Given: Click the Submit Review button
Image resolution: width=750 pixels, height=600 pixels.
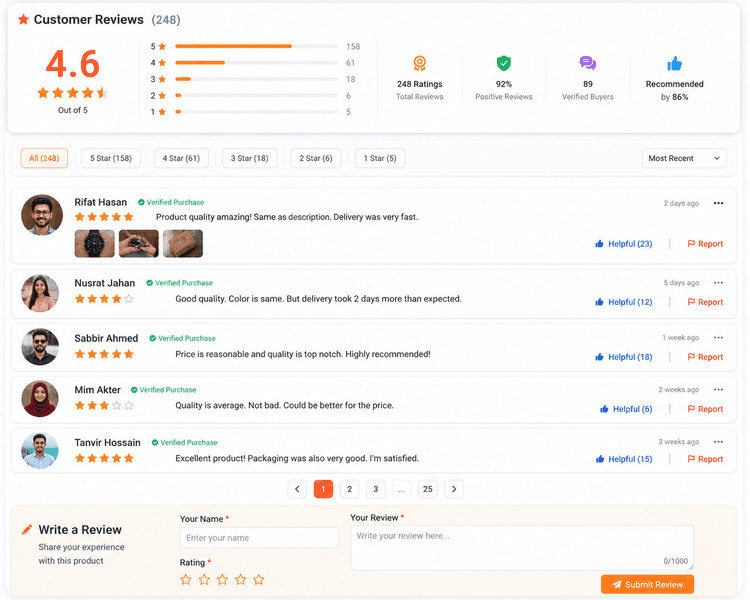Looking at the screenshot, I should click(647, 584).
